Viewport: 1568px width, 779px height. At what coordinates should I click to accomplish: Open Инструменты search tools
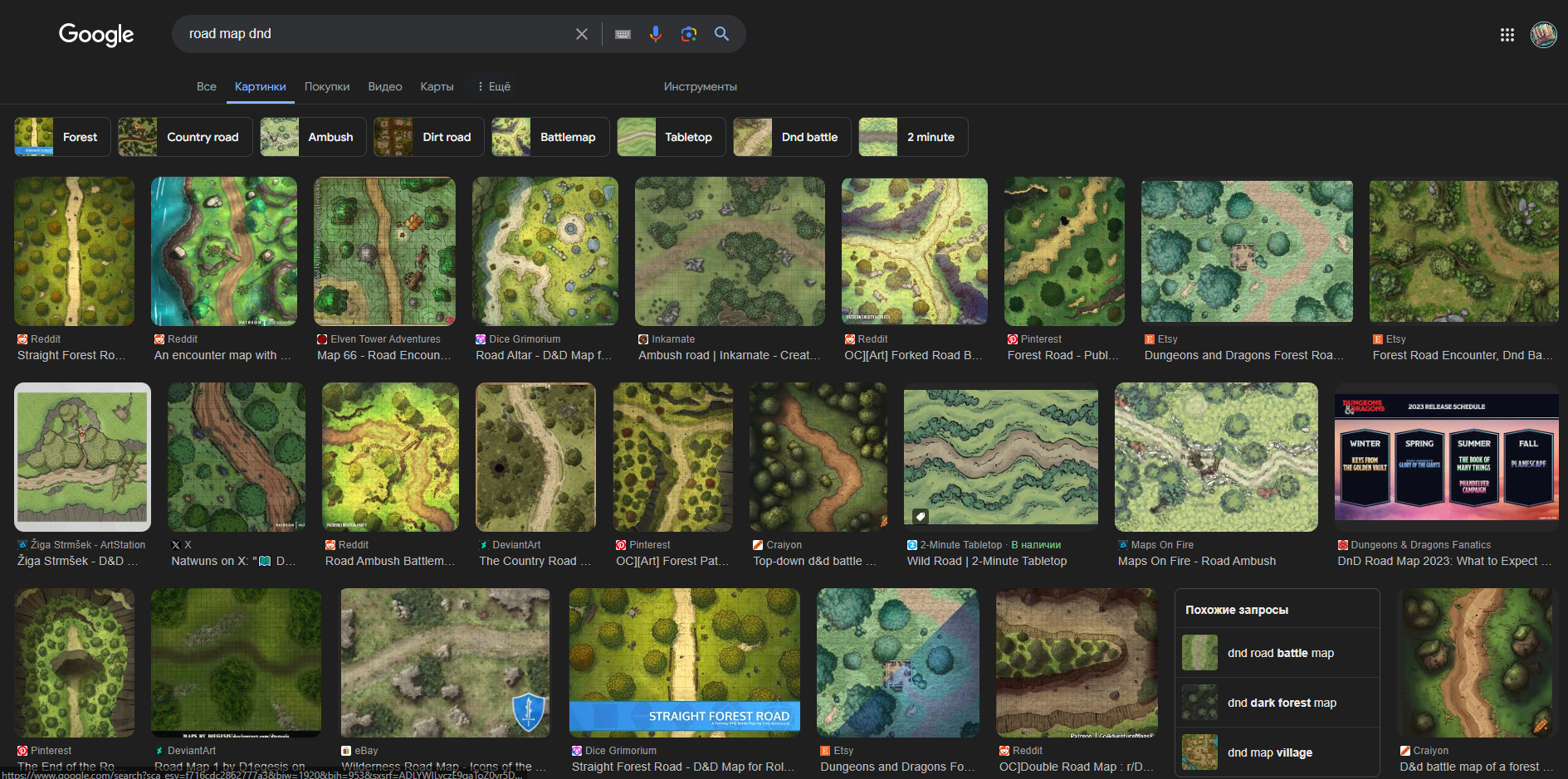(x=700, y=86)
